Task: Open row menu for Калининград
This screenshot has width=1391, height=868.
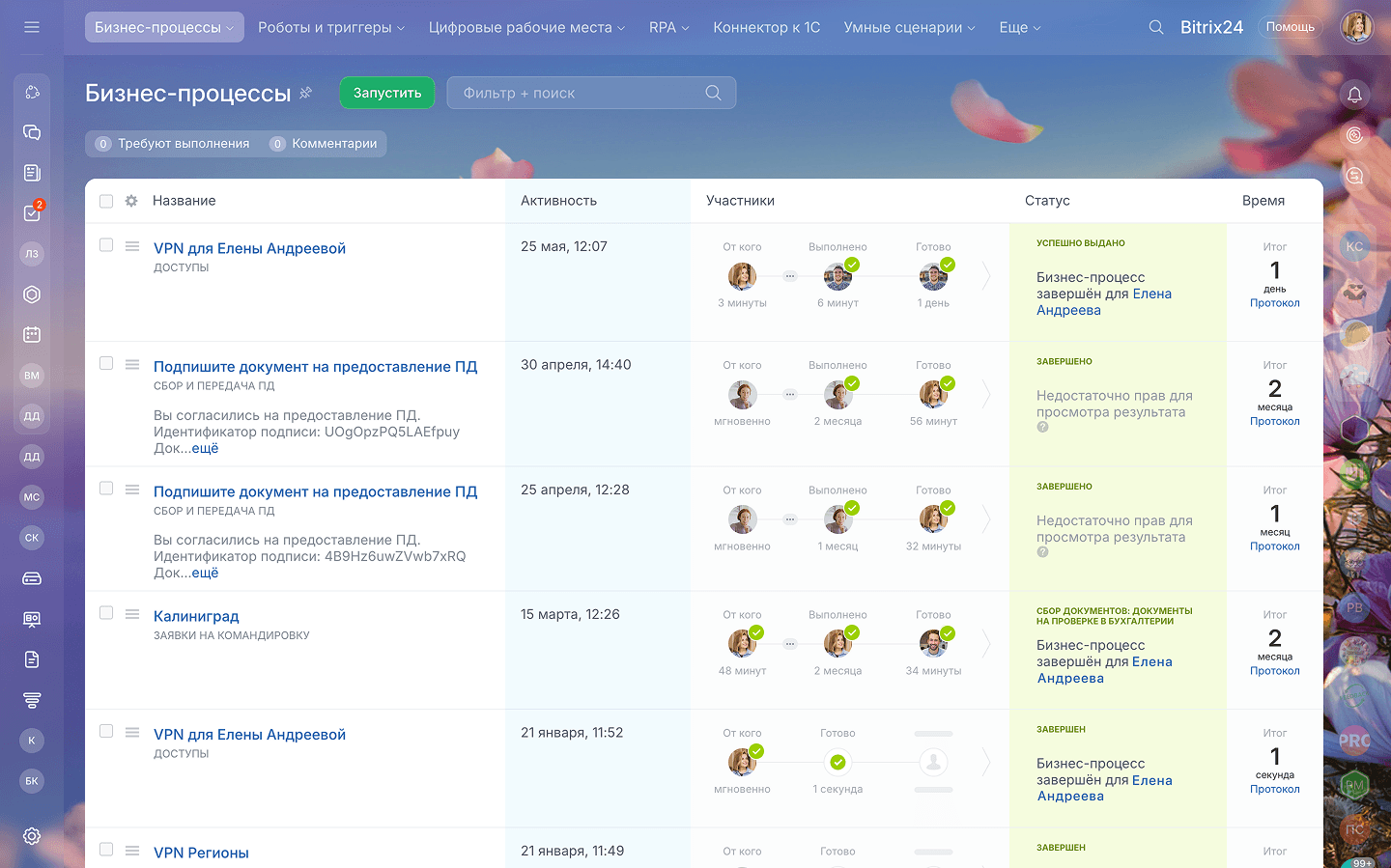Action: [132, 614]
